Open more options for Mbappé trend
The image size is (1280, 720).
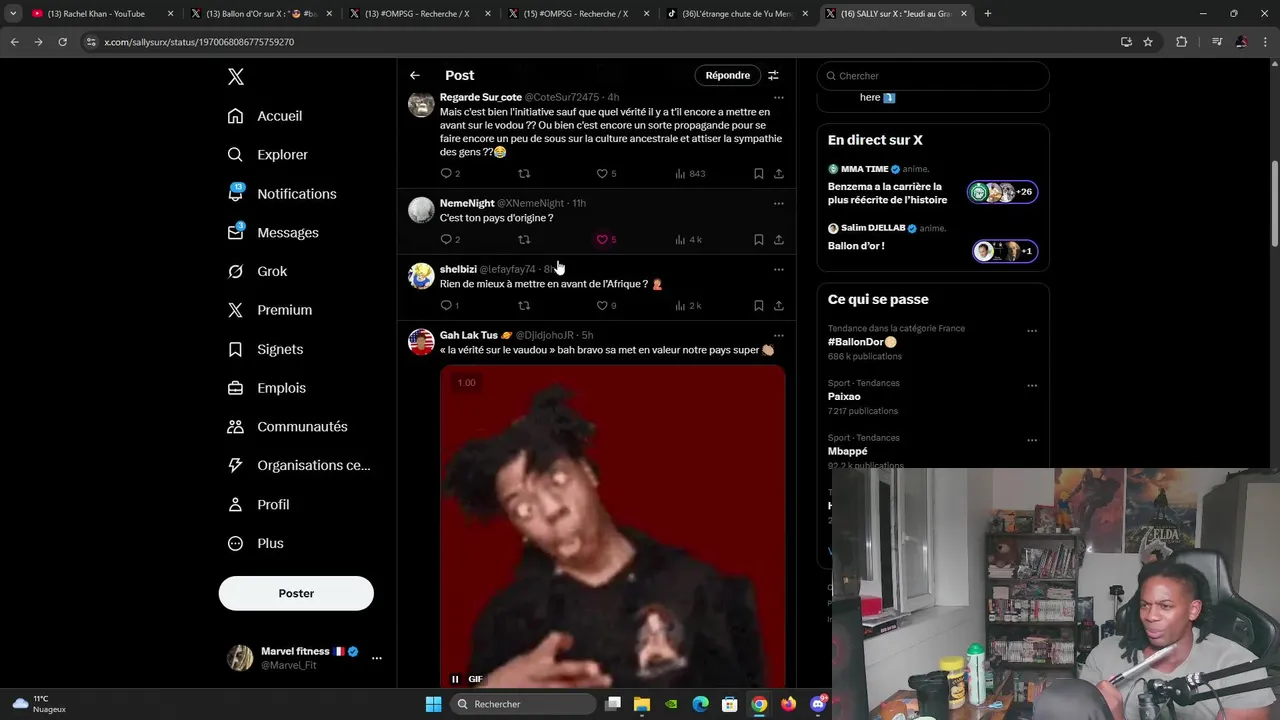tap(1032, 440)
